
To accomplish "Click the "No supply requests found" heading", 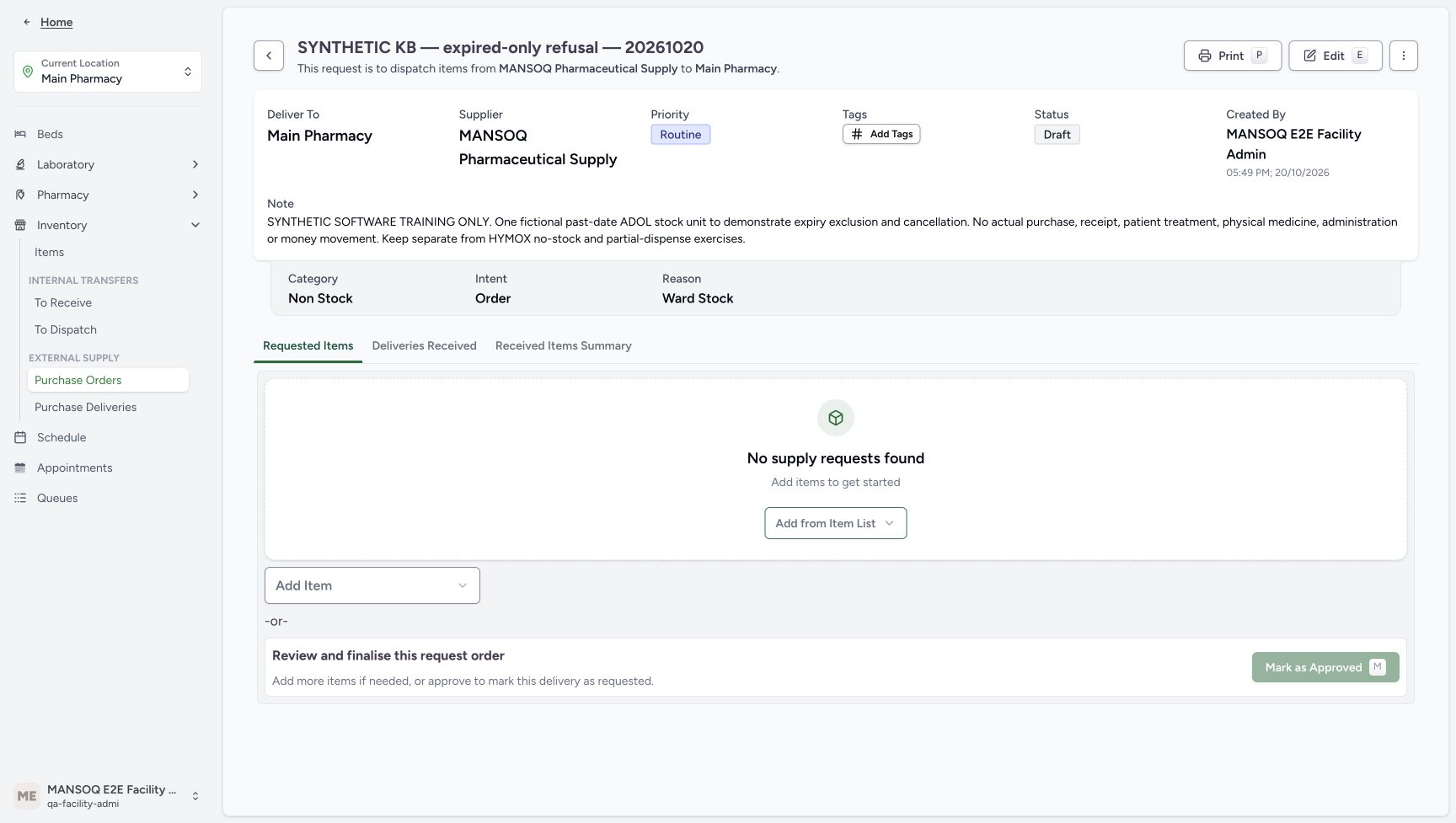I will 836,458.
